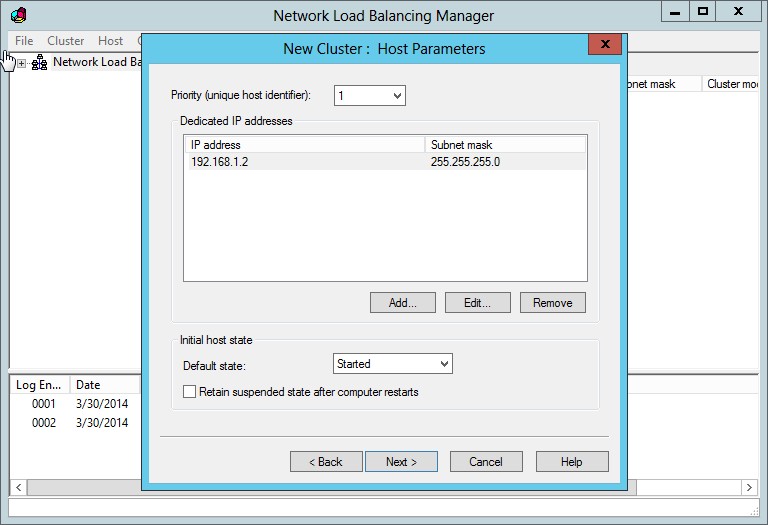
Task: Open Help for Host Parameters
Action: click(x=572, y=462)
